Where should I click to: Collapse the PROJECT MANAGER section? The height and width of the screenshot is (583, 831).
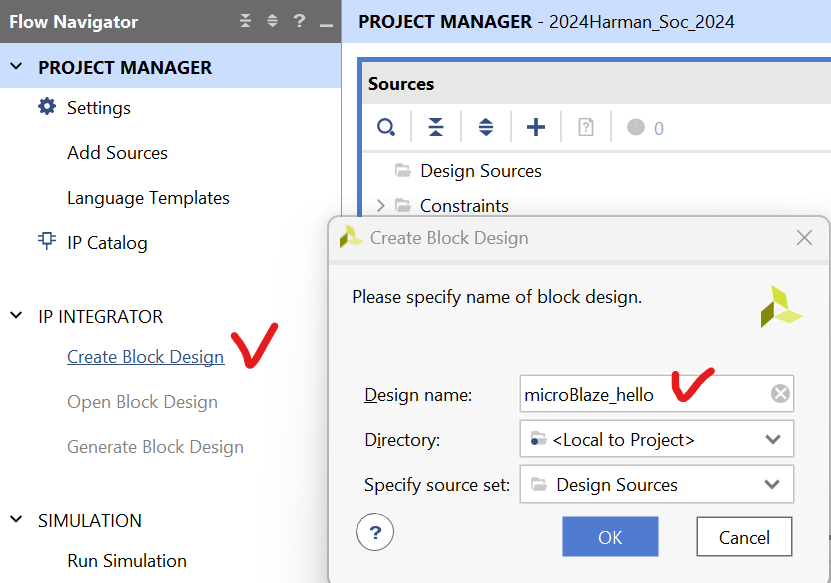[16, 67]
